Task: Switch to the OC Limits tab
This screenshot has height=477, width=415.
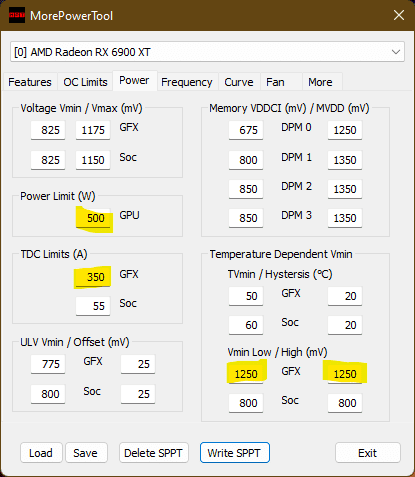Action: pos(85,82)
